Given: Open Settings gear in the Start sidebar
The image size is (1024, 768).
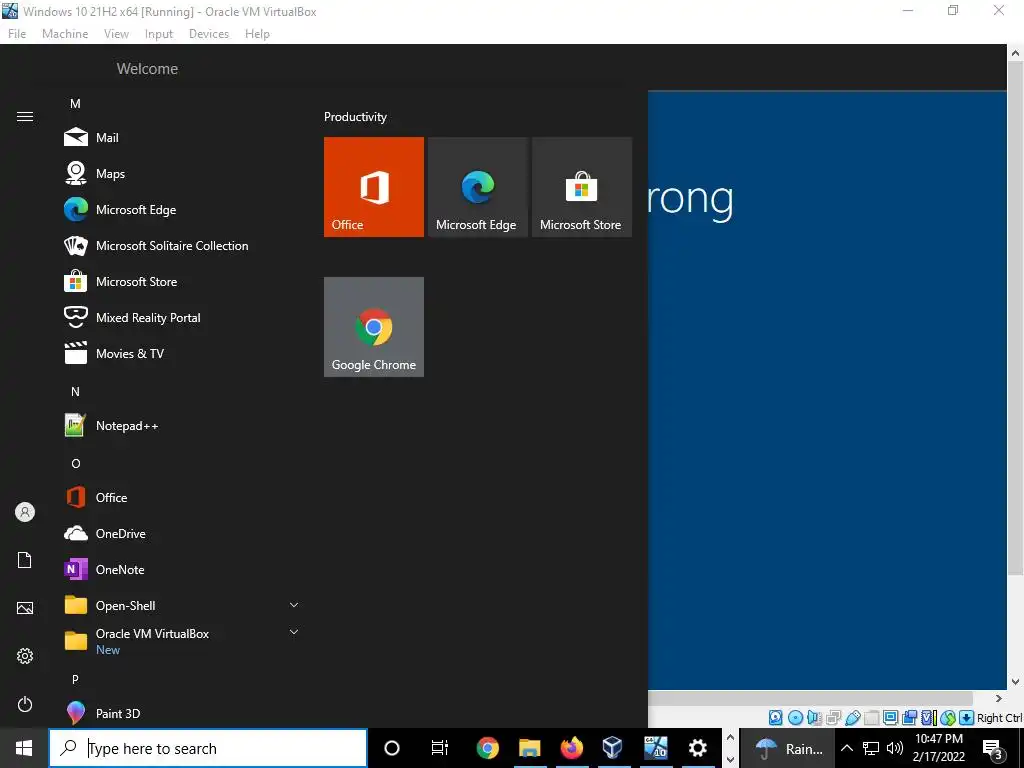Looking at the screenshot, I should (x=25, y=656).
